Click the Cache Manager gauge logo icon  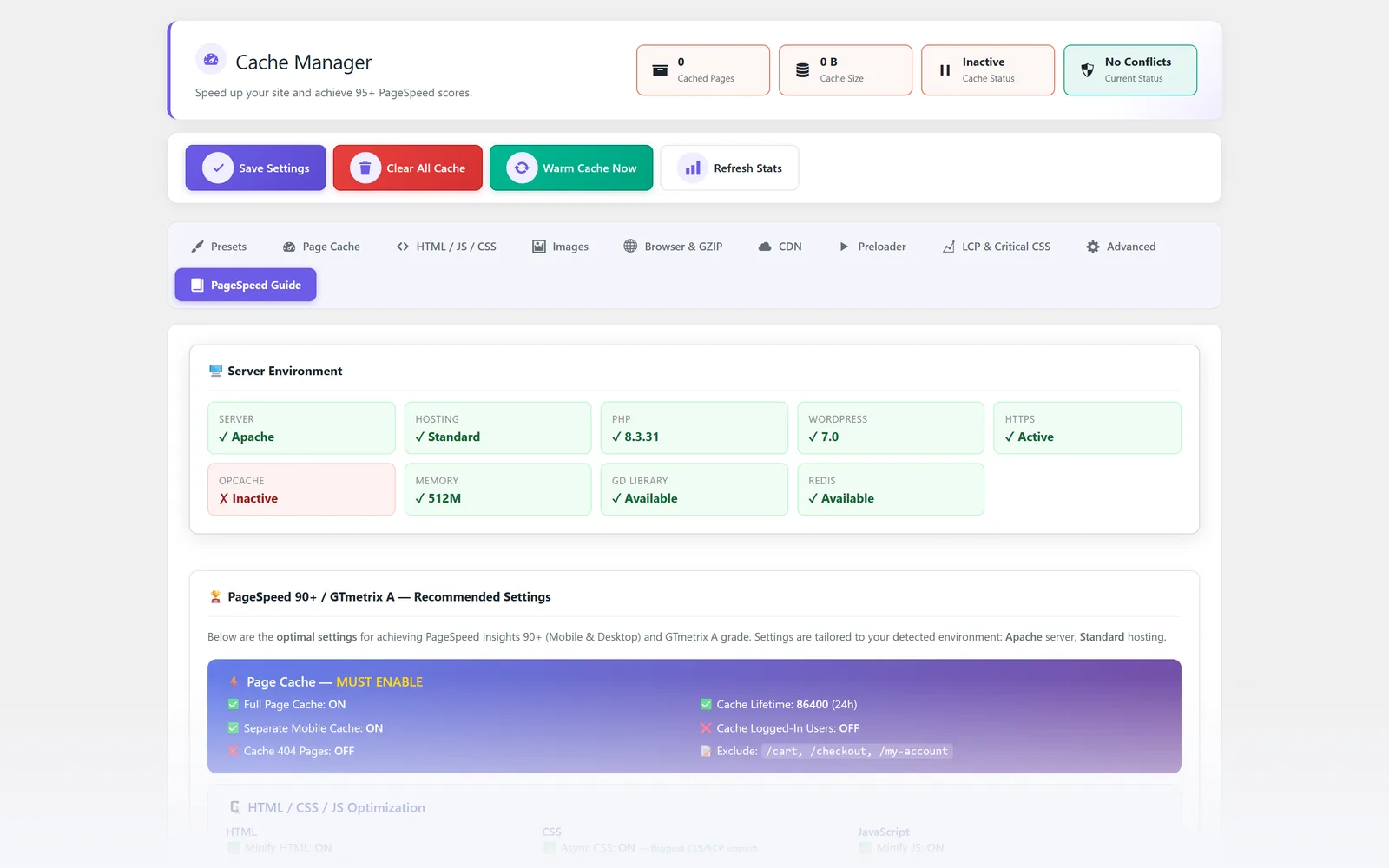pyautogui.click(x=211, y=60)
